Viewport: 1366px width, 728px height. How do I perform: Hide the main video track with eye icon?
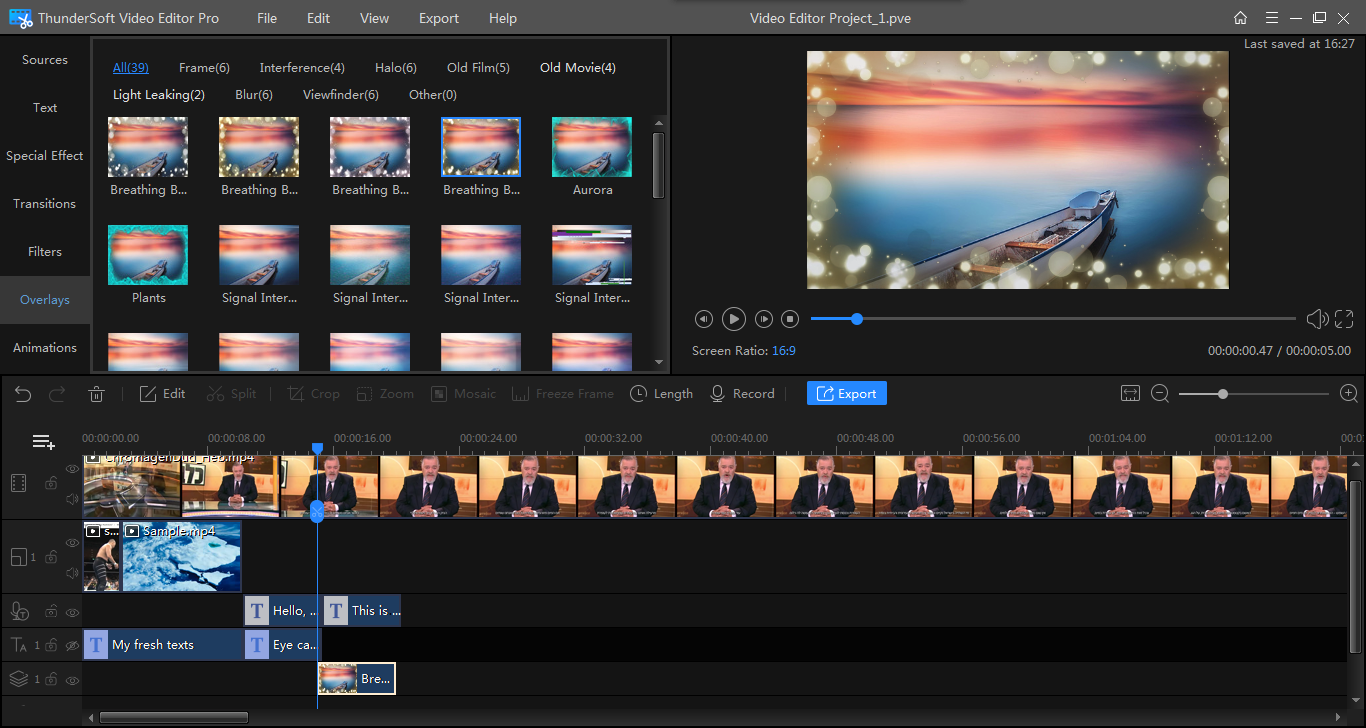click(72, 468)
